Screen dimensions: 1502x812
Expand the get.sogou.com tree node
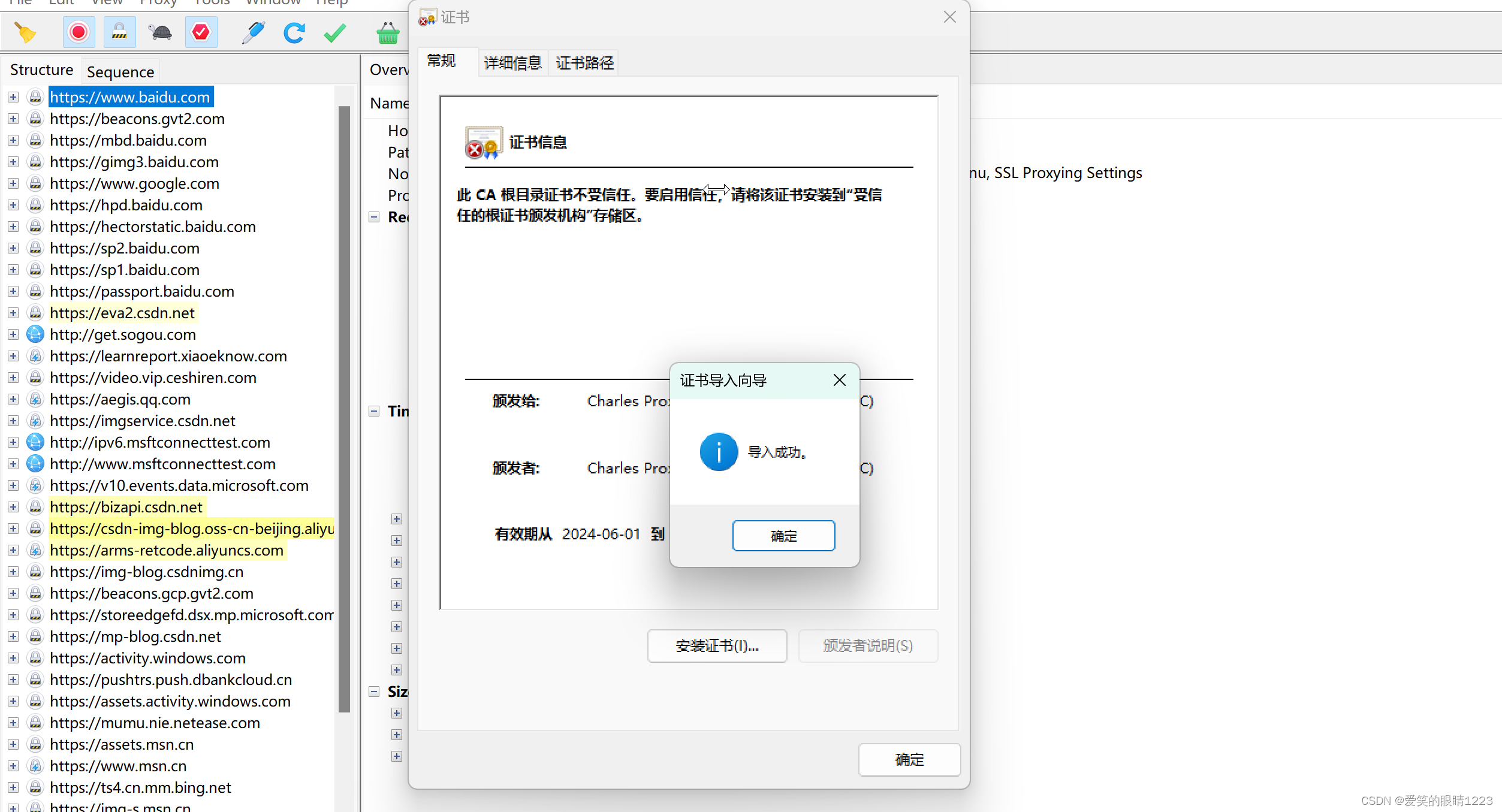(x=13, y=334)
